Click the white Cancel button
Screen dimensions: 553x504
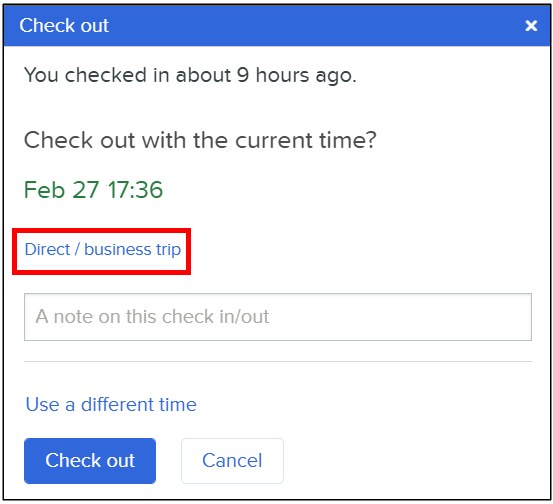click(232, 461)
